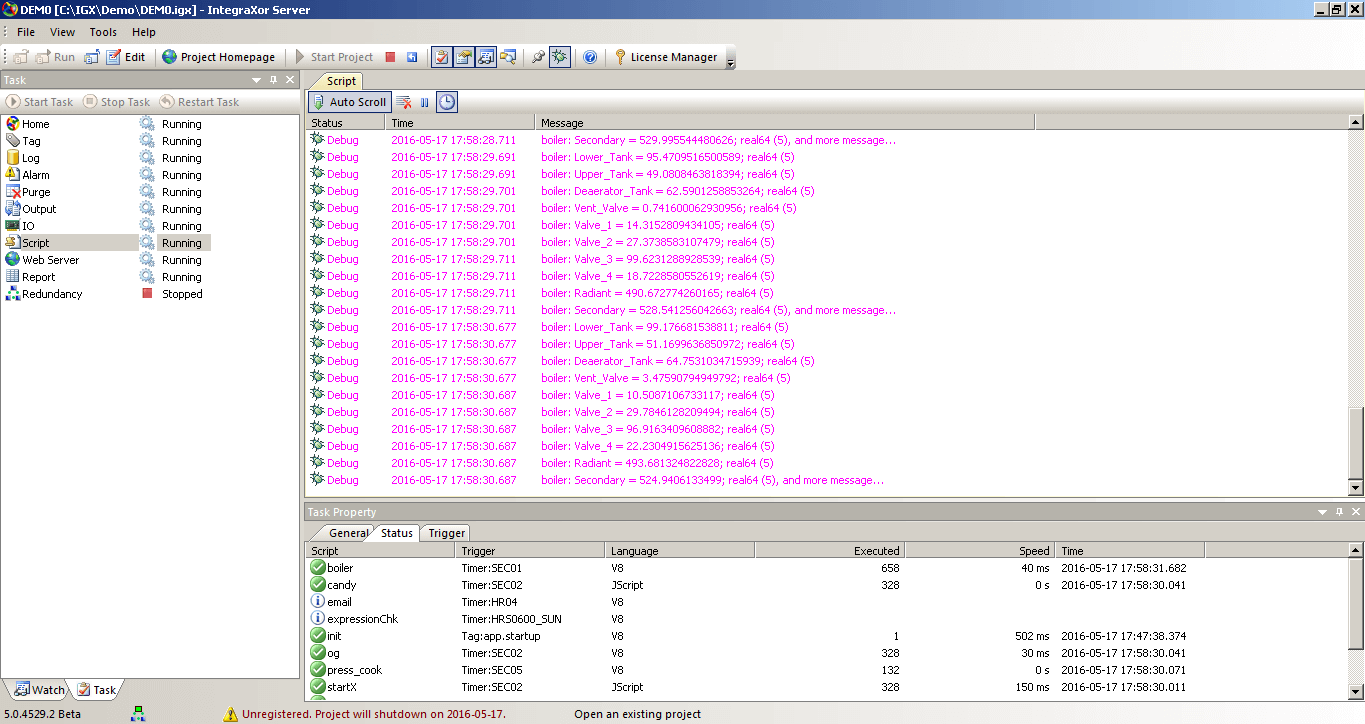The width and height of the screenshot is (1365, 724).
Task: Toggle the third highlighted panel toolbar button
Action: (485, 57)
